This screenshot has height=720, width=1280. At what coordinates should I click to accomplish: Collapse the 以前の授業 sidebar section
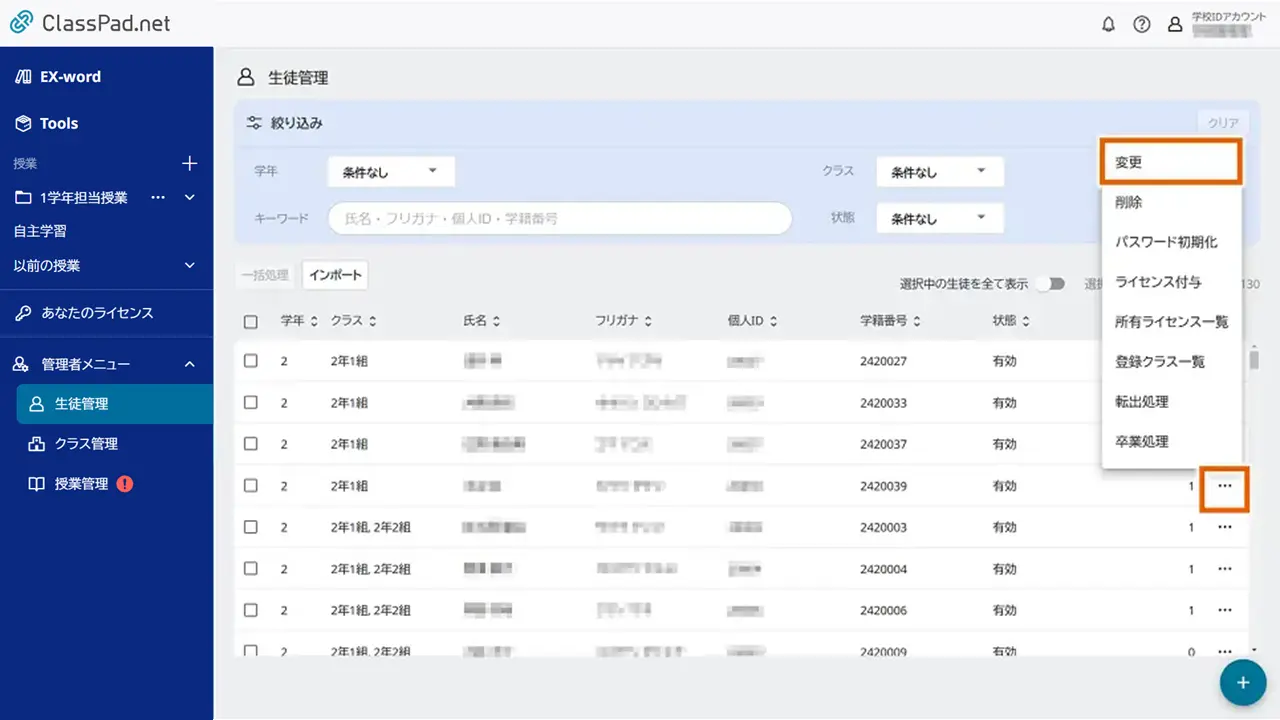(x=192, y=267)
